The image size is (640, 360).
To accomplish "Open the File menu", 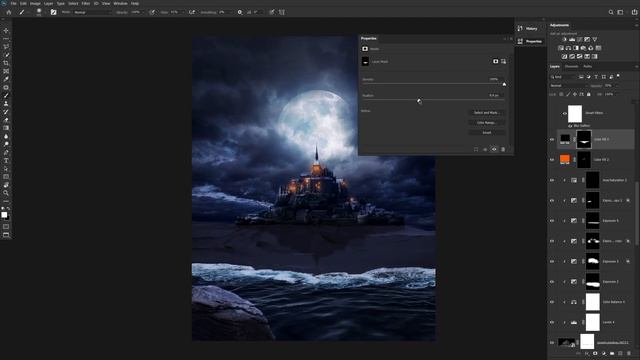I will (x=13, y=3).
